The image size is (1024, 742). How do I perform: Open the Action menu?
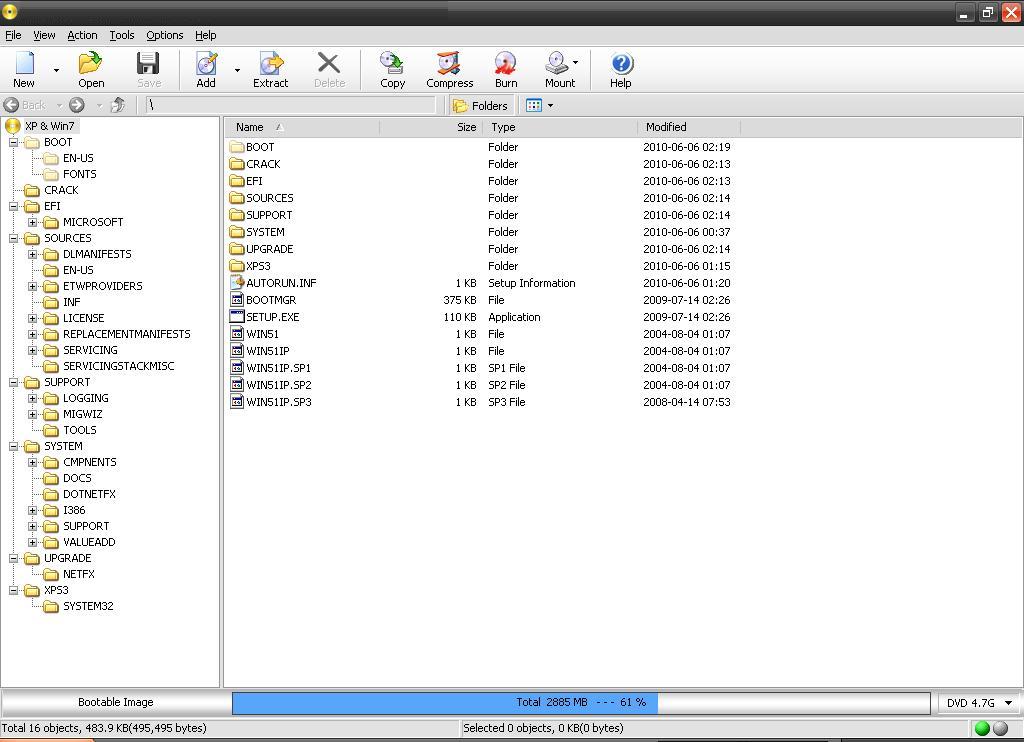[x=82, y=35]
